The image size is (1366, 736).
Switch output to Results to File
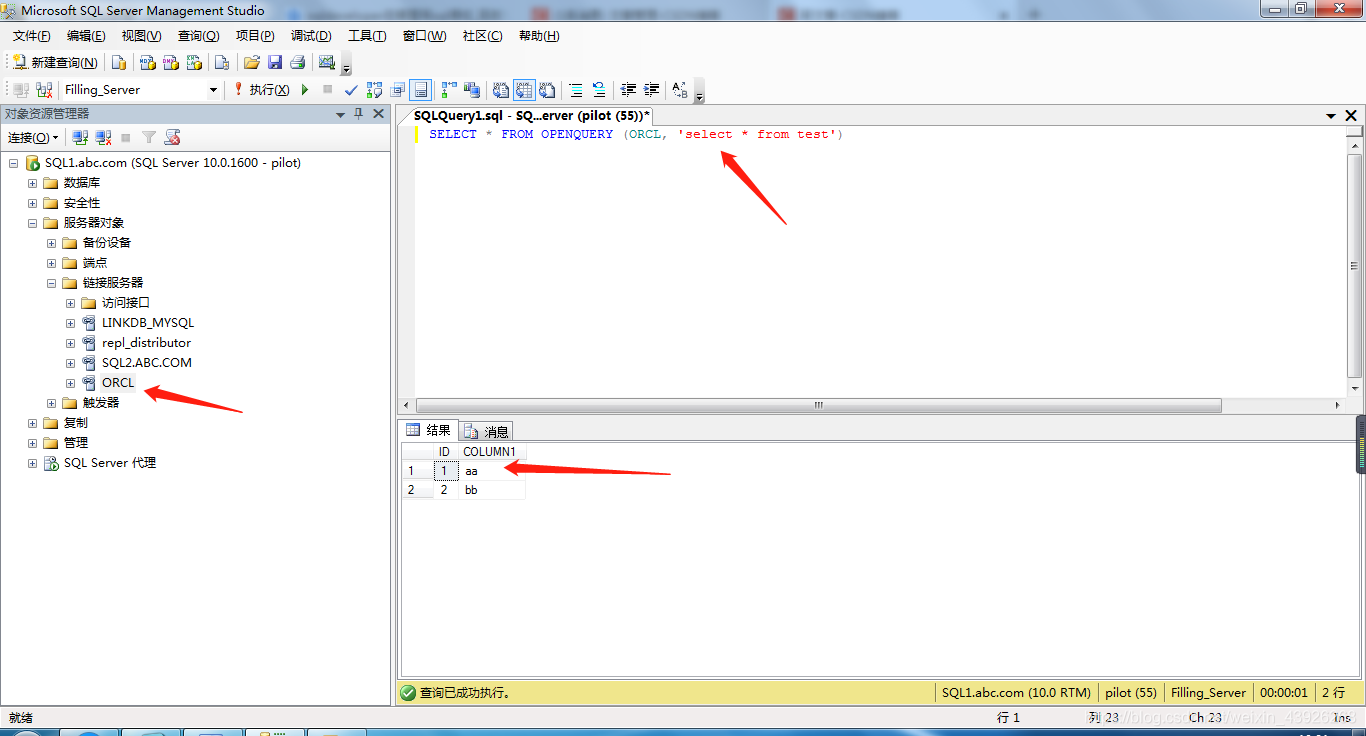pos(547,90)
